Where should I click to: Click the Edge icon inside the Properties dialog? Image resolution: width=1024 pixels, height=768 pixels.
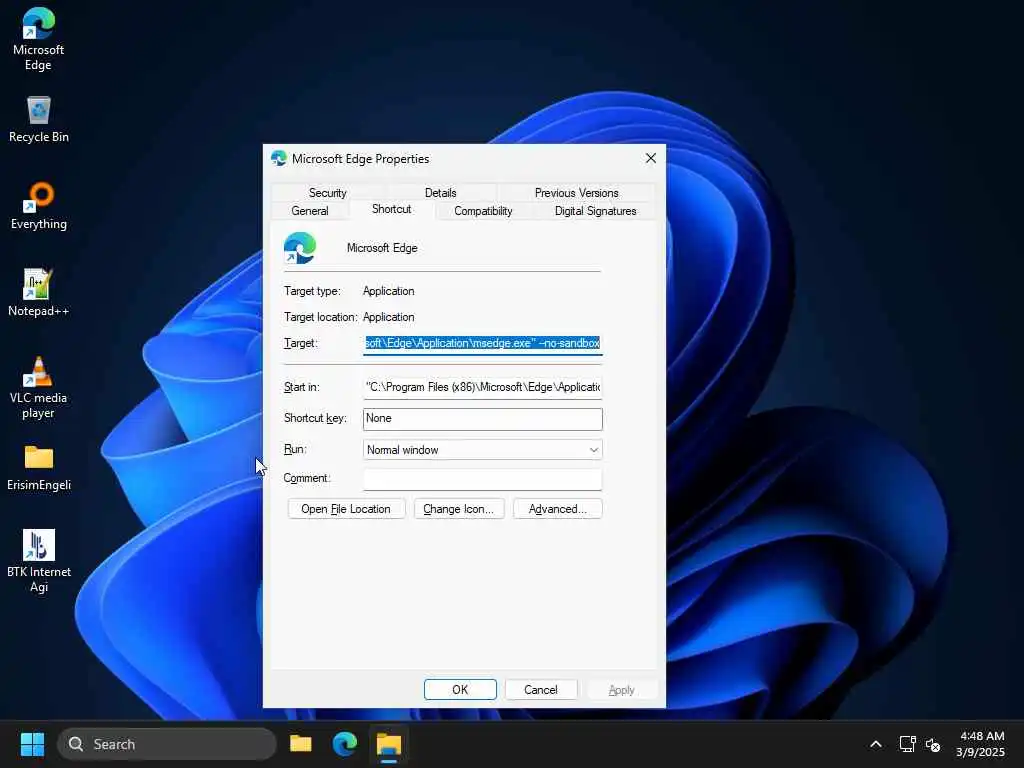(x=300, y=248)
